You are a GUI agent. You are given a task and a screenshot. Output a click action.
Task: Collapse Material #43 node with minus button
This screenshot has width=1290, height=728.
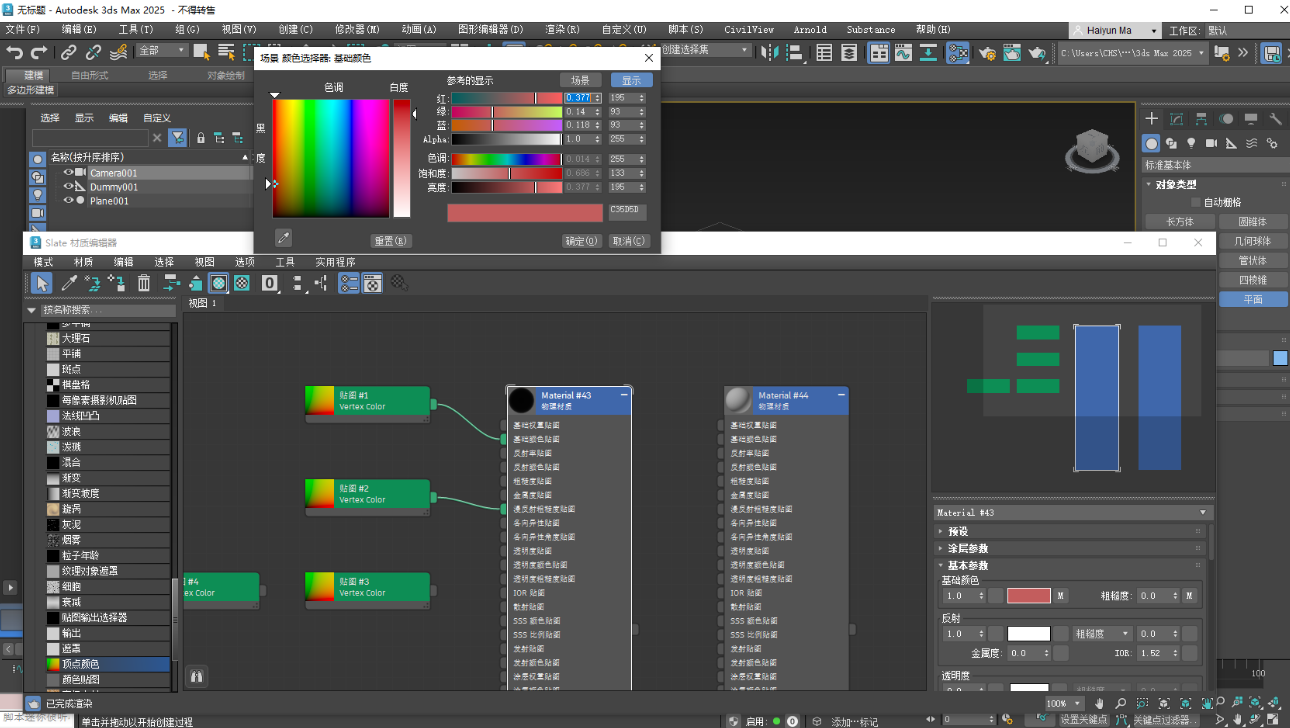click(624, 396)
